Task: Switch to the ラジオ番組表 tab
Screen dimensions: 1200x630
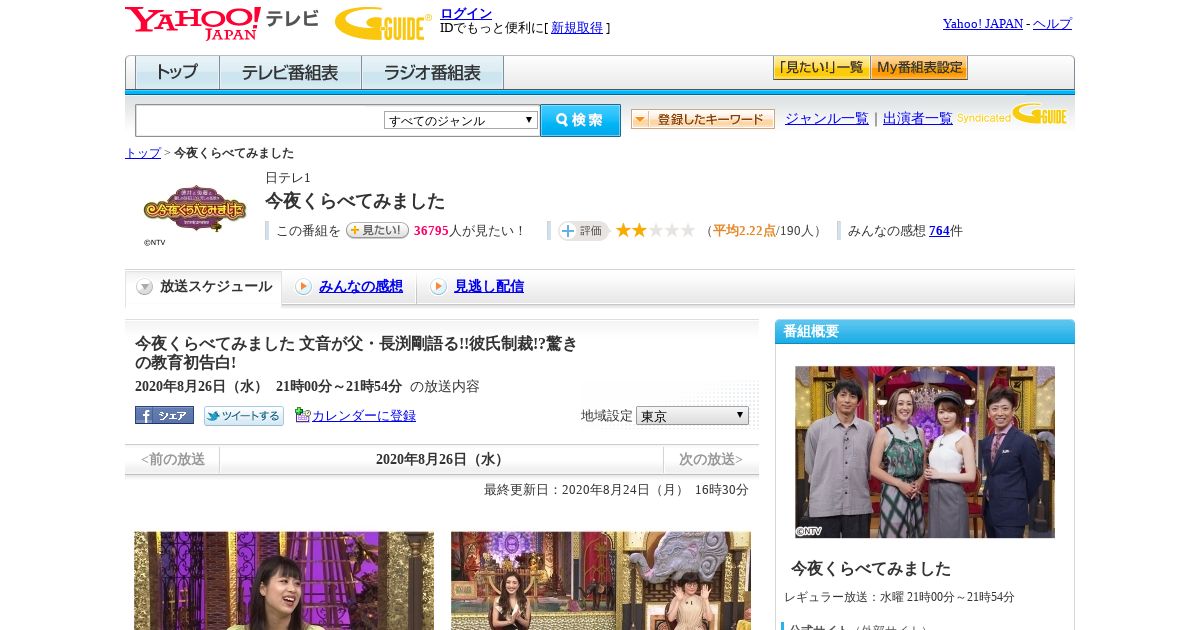Action: [432, 73]
